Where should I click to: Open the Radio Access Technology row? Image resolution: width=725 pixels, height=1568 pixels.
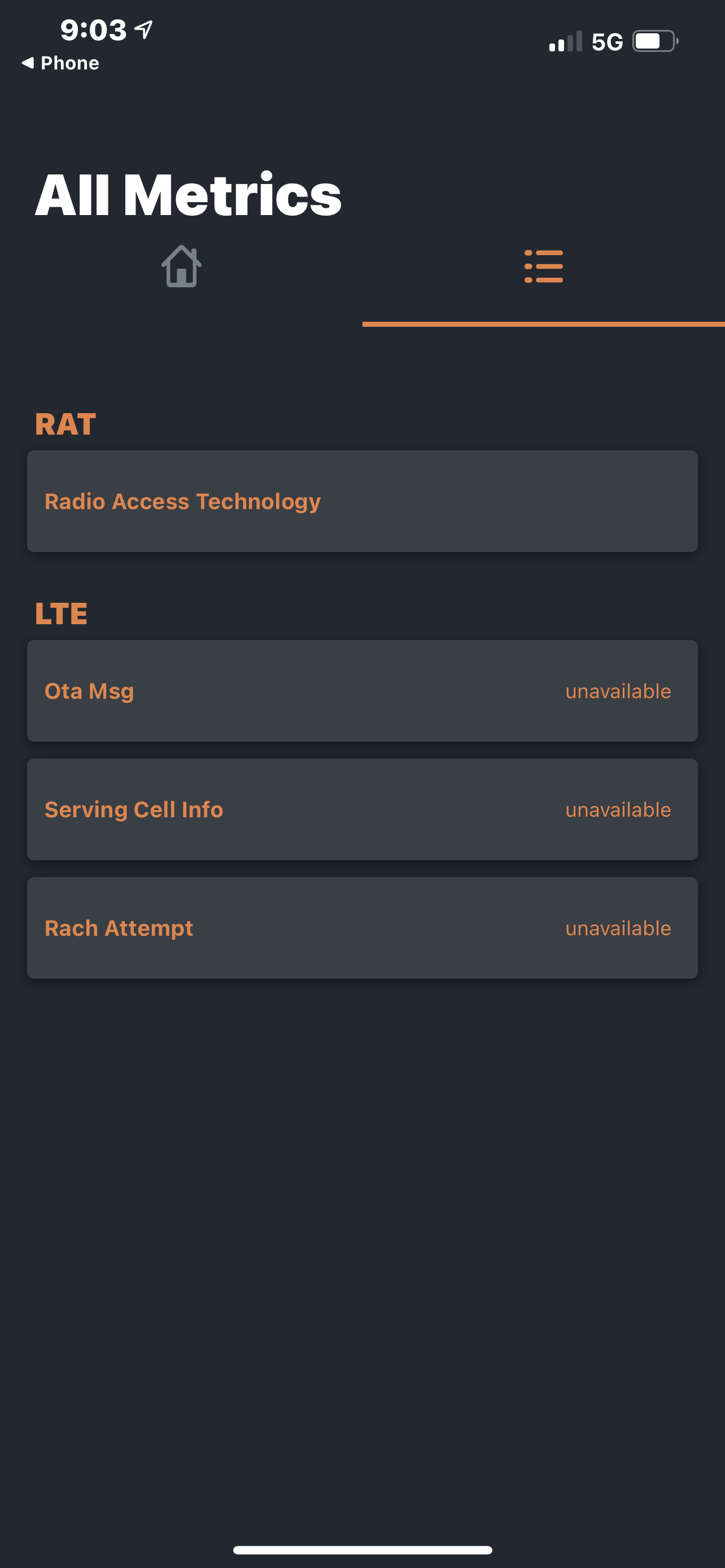[362, 501]
